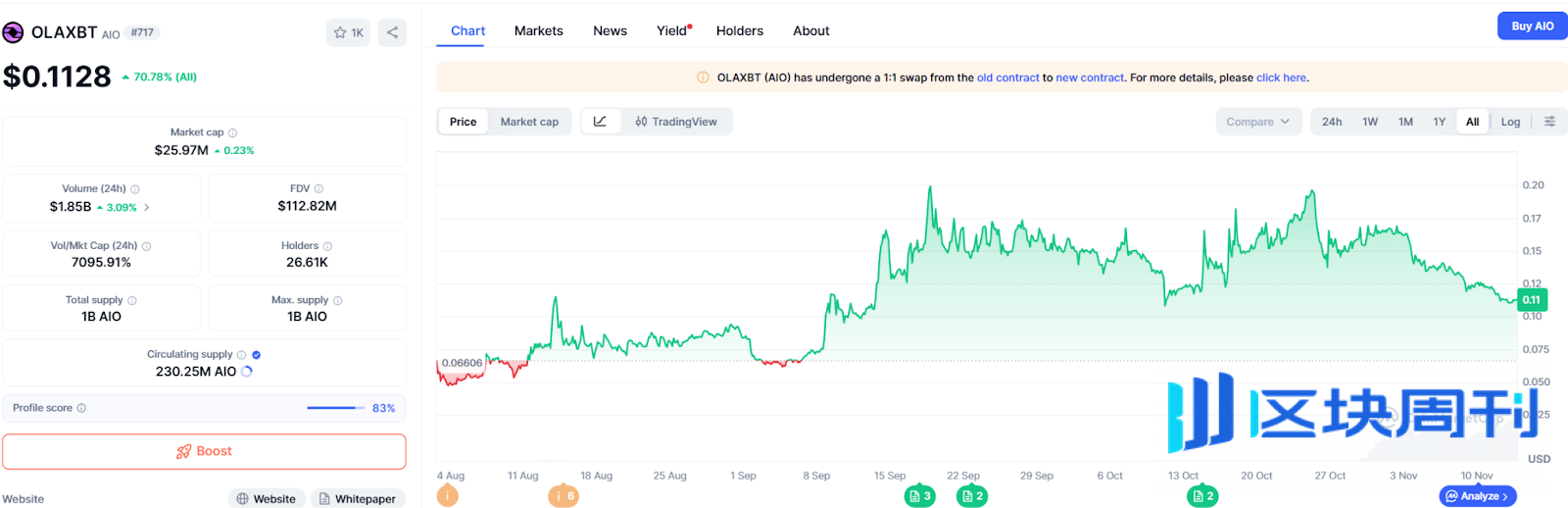Open the Vol/Mkt Cap (24h) info icon

point(147,246)
